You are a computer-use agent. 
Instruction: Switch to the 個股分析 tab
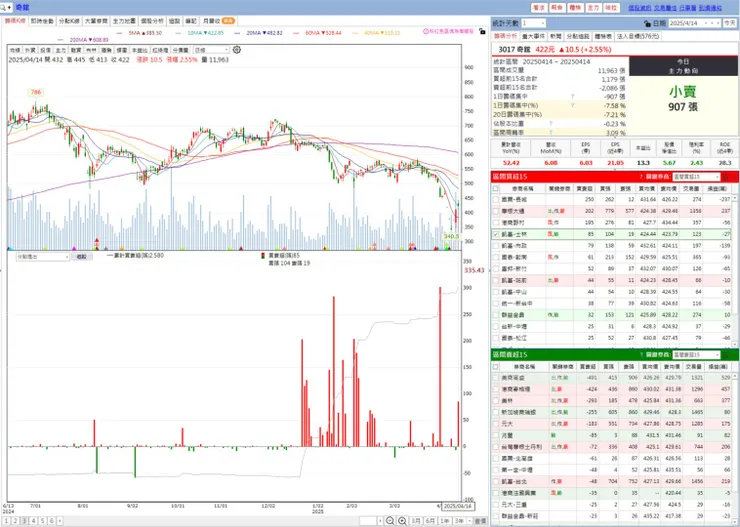[152, 21]
